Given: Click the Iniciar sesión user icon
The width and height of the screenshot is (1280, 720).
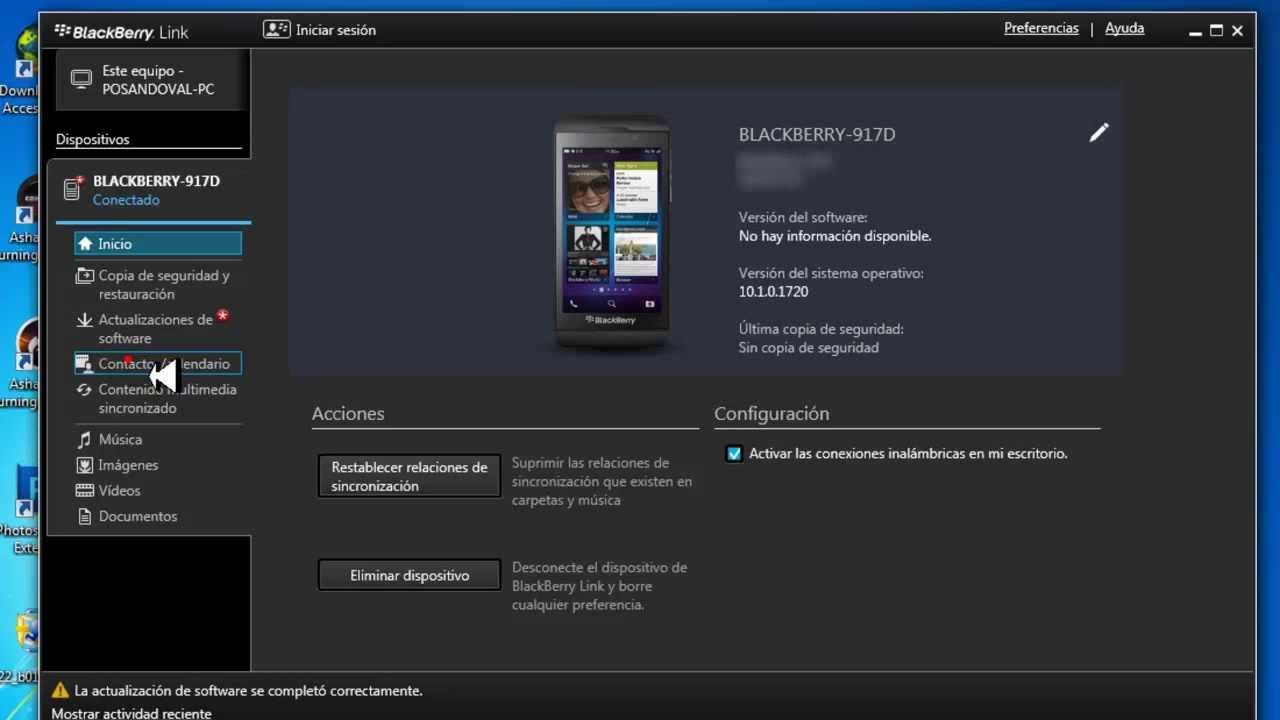Looking at the screenshot, I should coord(276,29).
